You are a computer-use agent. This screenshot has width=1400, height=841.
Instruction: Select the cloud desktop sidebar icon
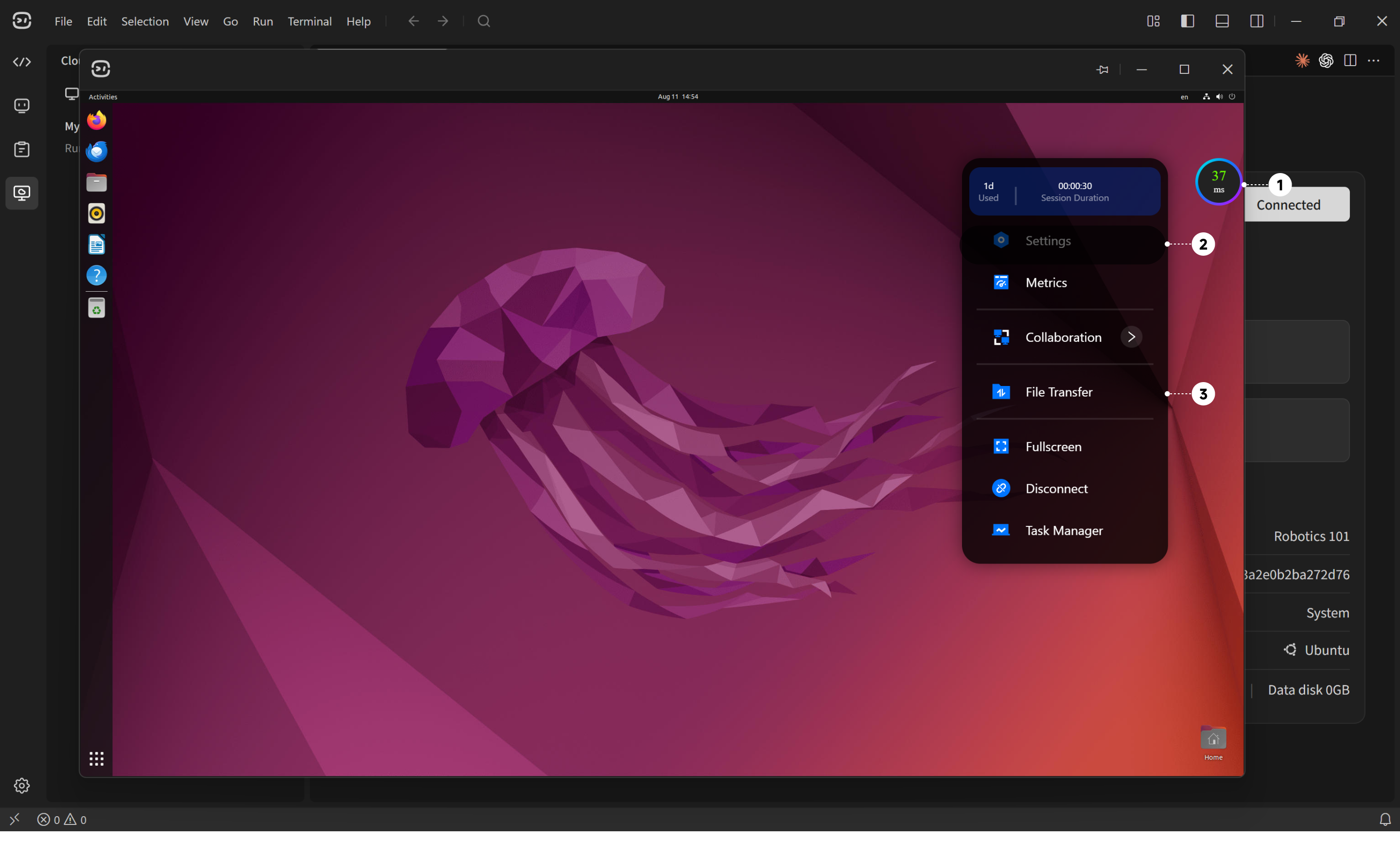point(21,193)
